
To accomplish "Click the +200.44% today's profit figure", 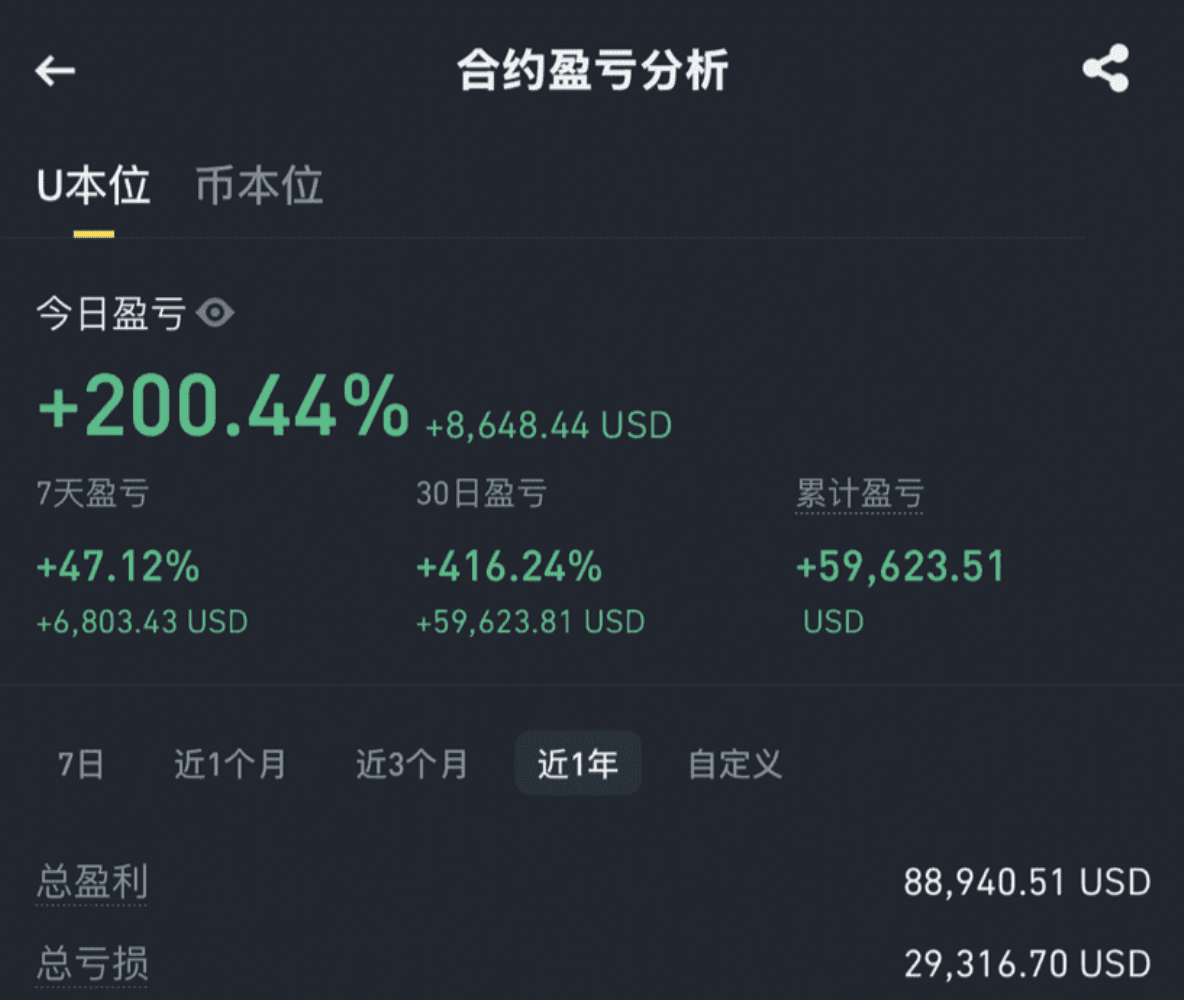I will pyautogui.click(x=224, y=406).
